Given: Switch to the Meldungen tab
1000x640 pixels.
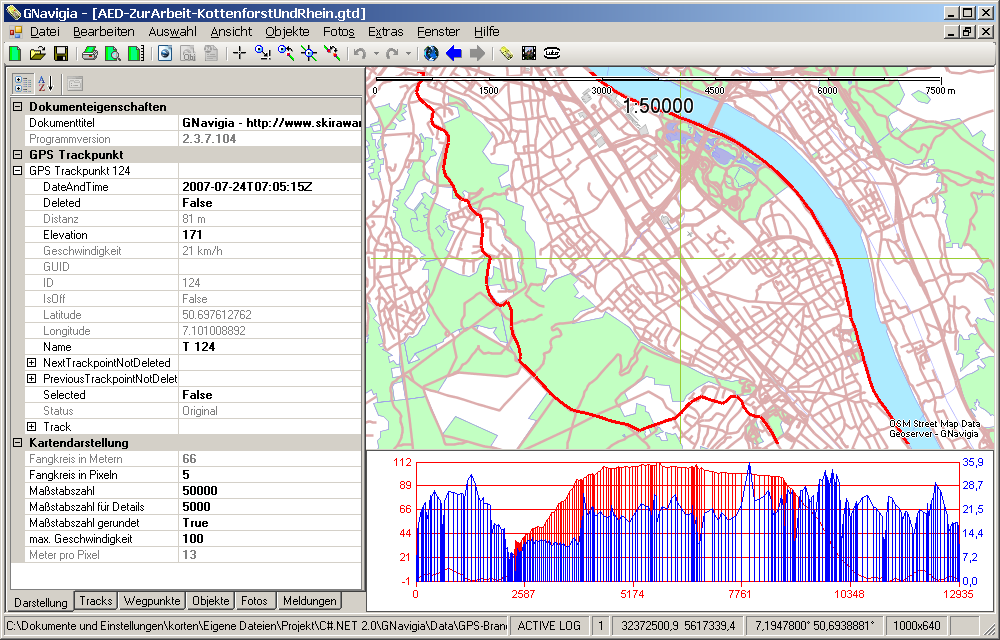Looking at the screenshot, I should [x=309, y=600].
